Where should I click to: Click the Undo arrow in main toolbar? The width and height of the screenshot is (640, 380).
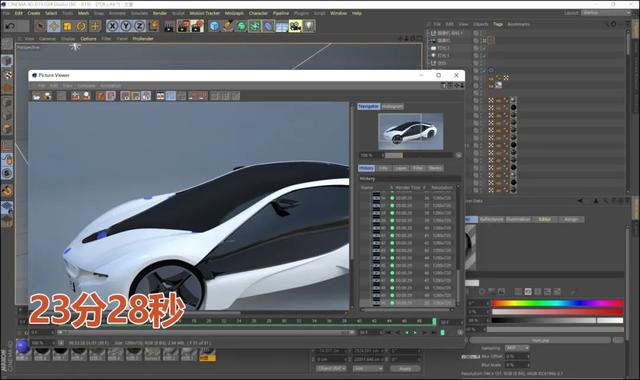click(11, 26)
